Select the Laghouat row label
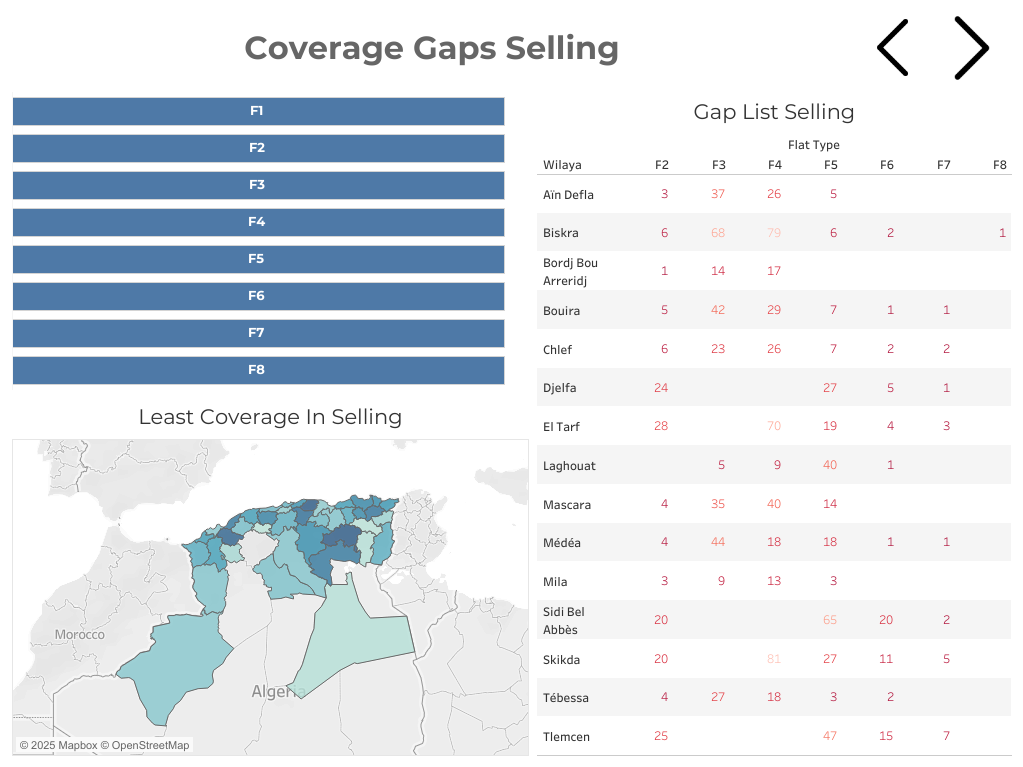1023x767 pixels. pos(569,466)
